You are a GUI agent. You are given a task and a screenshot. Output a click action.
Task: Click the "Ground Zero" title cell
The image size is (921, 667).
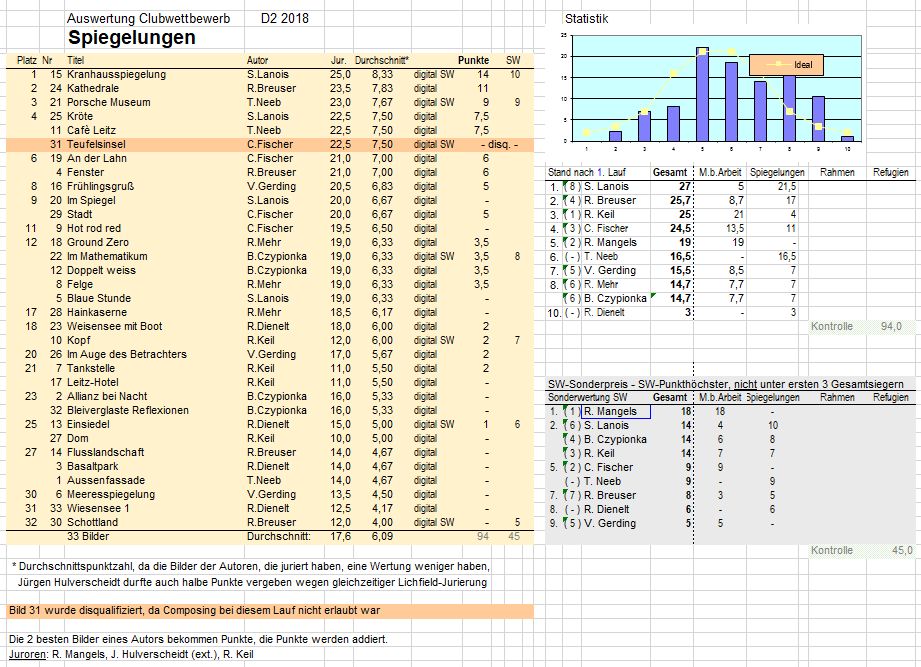coord(98,242)
